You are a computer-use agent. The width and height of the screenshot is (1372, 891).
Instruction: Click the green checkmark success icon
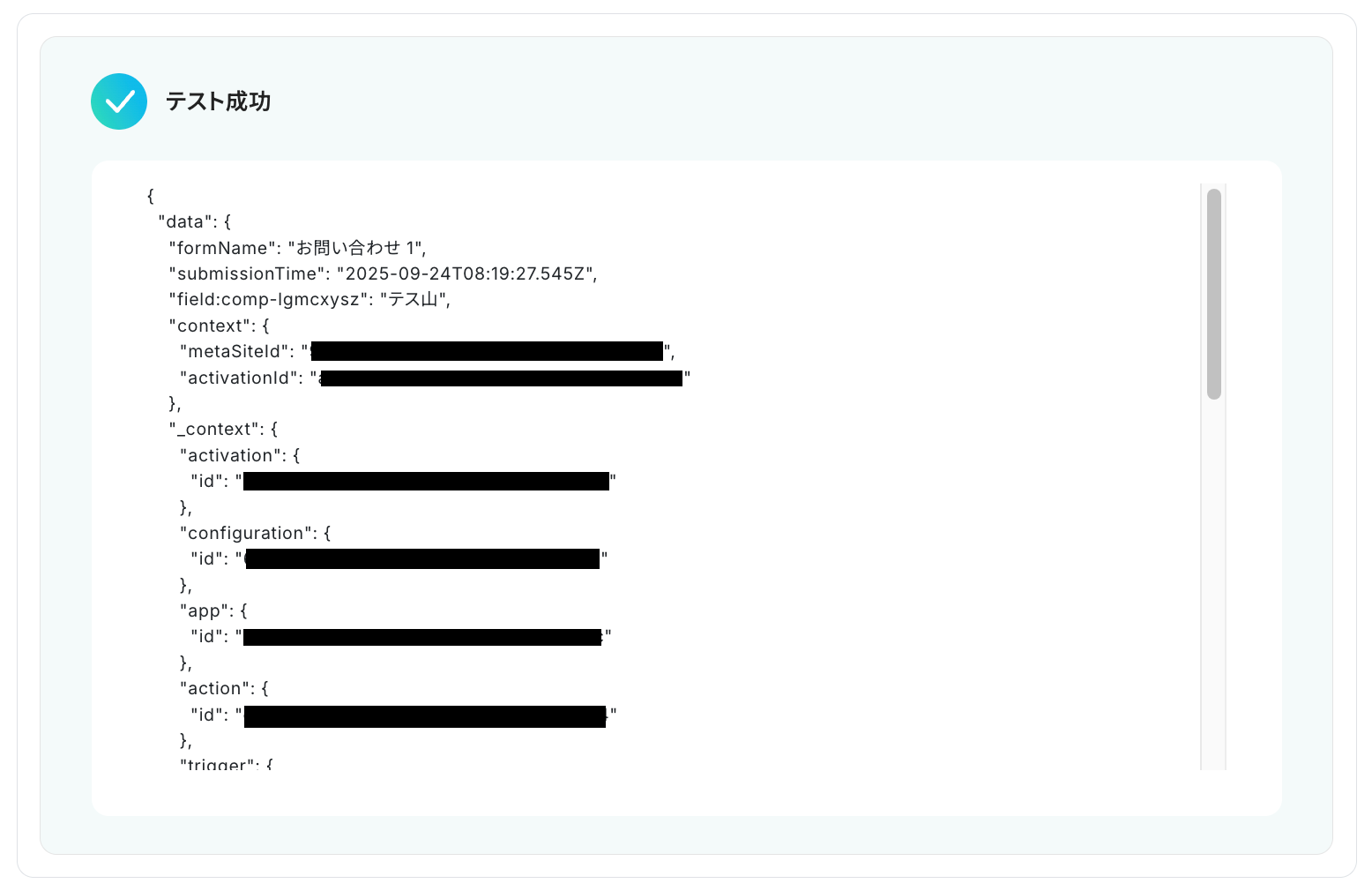(x=119, y=101)
